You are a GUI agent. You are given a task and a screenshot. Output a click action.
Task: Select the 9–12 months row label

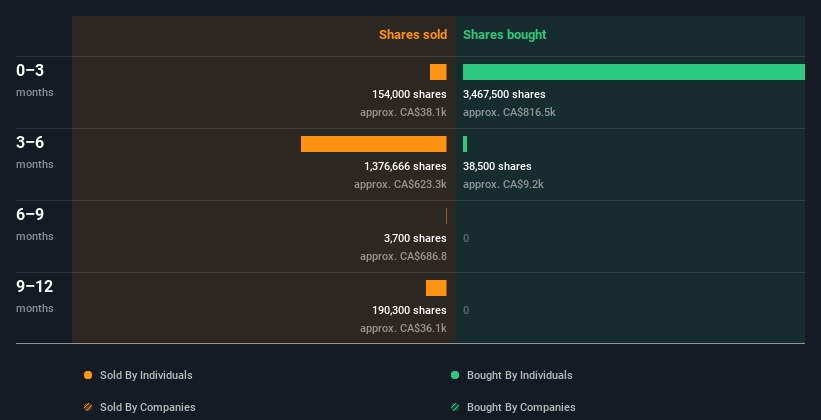(x=35, y=296)
